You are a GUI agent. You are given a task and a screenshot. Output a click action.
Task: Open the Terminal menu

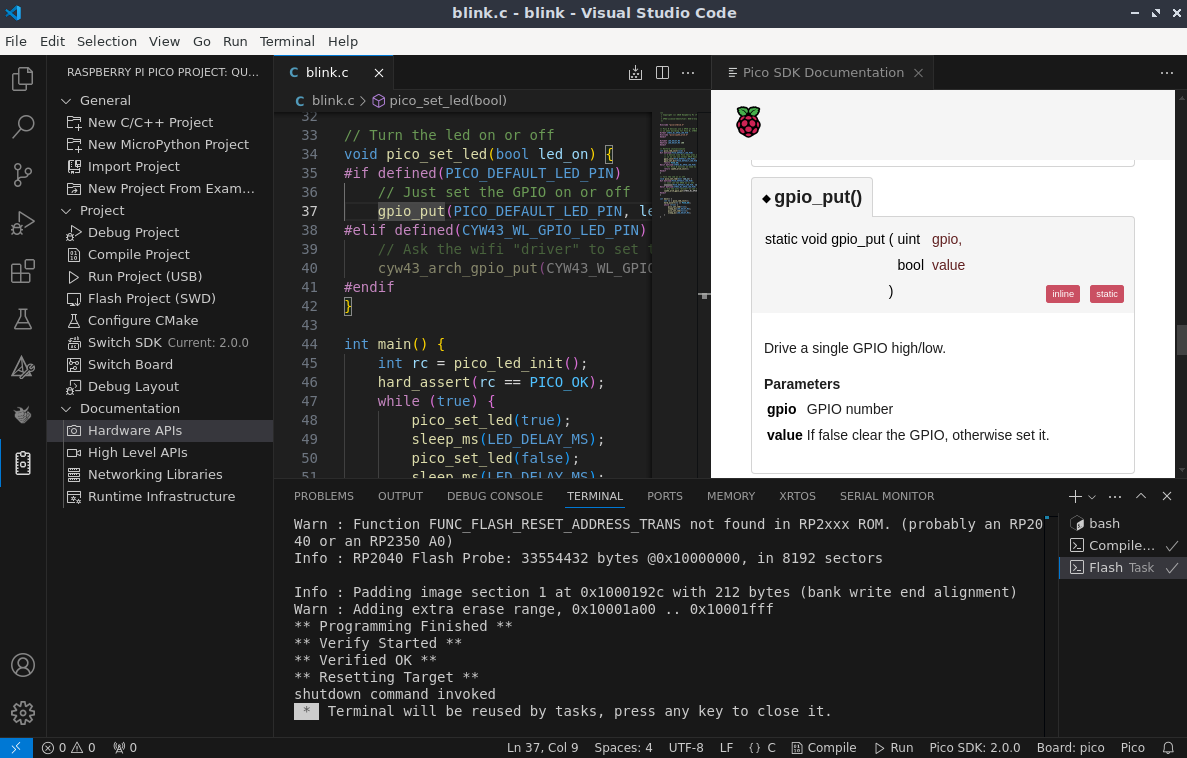[x=287, y=42]
